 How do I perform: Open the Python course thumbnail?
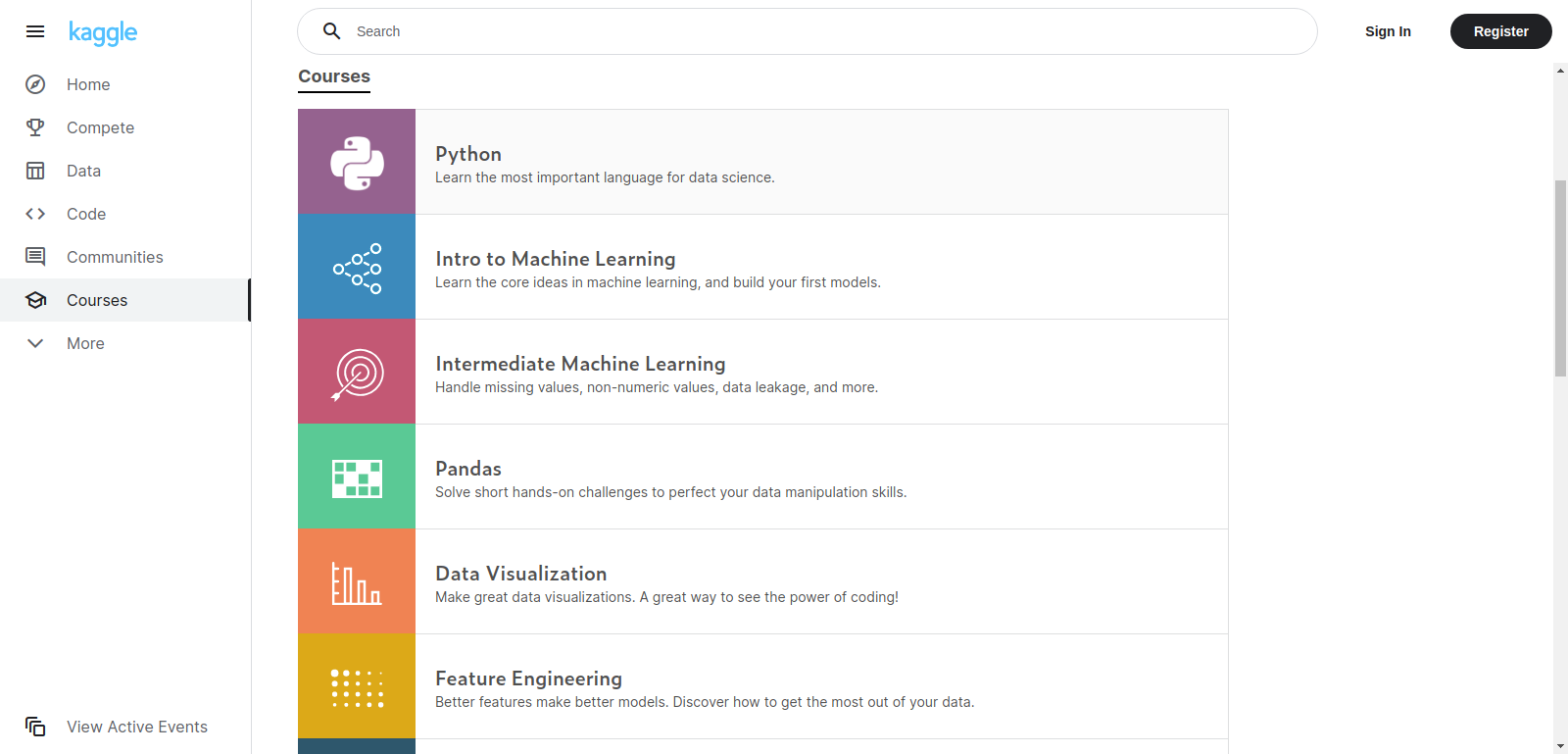point(357,162)
